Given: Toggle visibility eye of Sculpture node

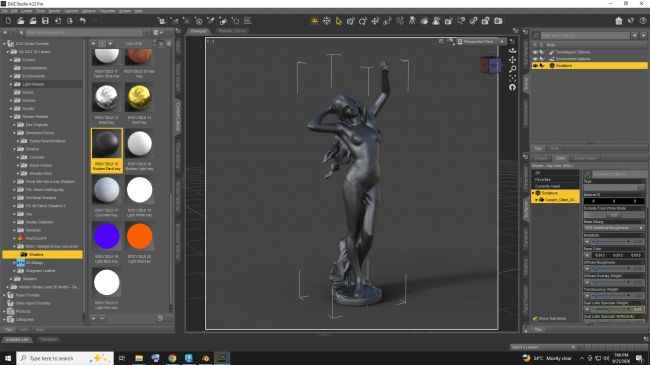Looking at the screenshot, I should pos(535,66).
